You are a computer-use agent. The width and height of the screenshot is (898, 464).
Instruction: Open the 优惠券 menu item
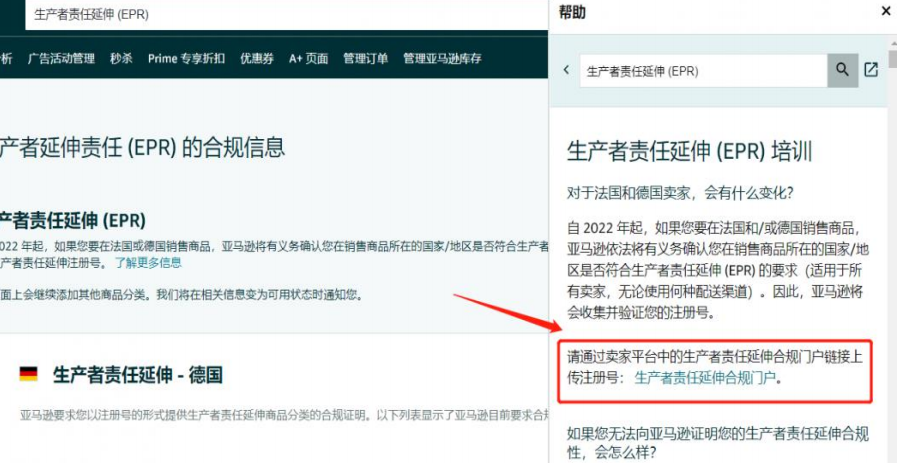pyautogui.click(x=257, y=58)
